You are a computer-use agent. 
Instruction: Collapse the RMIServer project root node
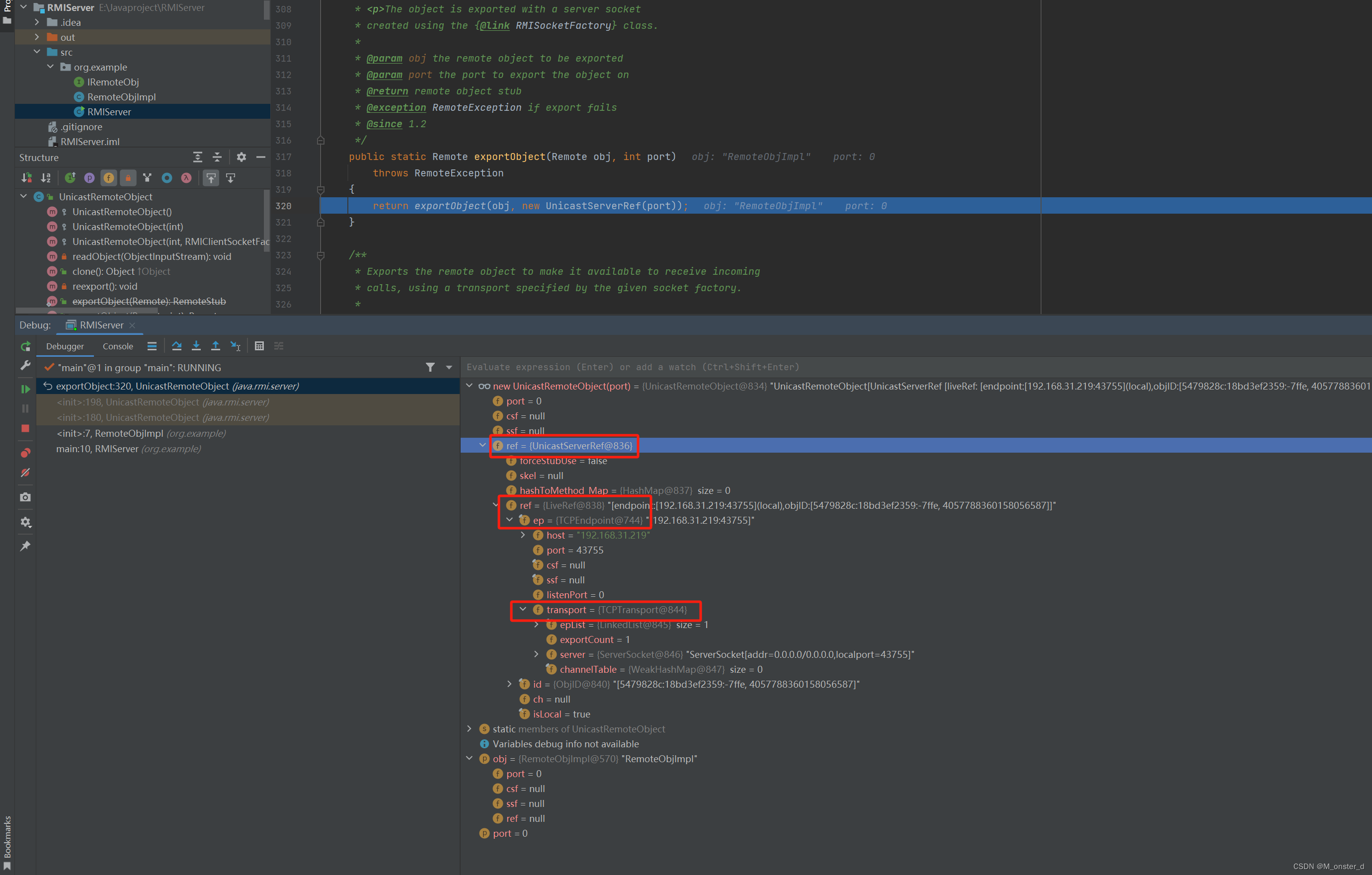point(24,7)
